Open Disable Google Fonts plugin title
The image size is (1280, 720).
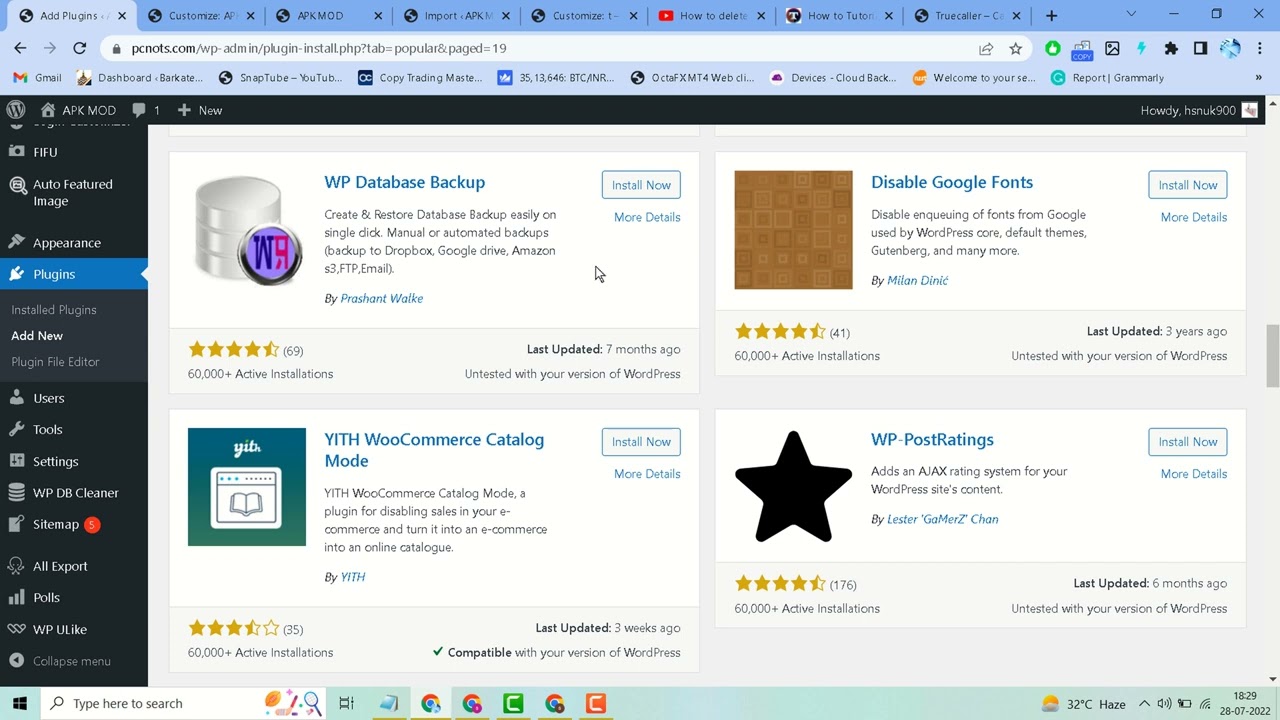pyautogui.click(x=952, y=182)
